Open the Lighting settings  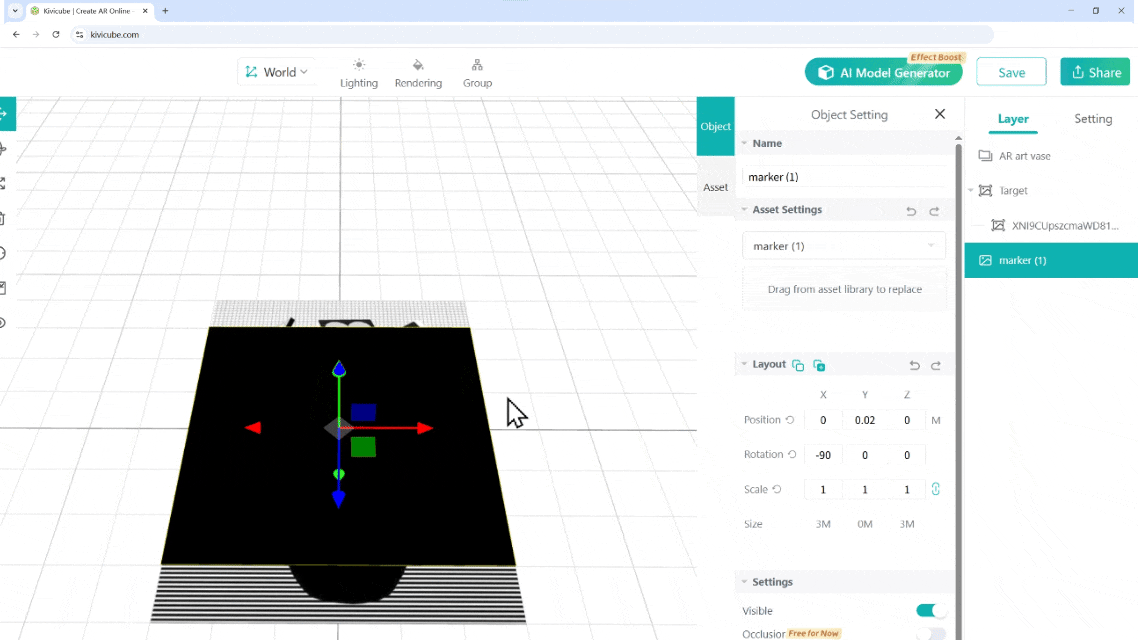pos(359,73)
